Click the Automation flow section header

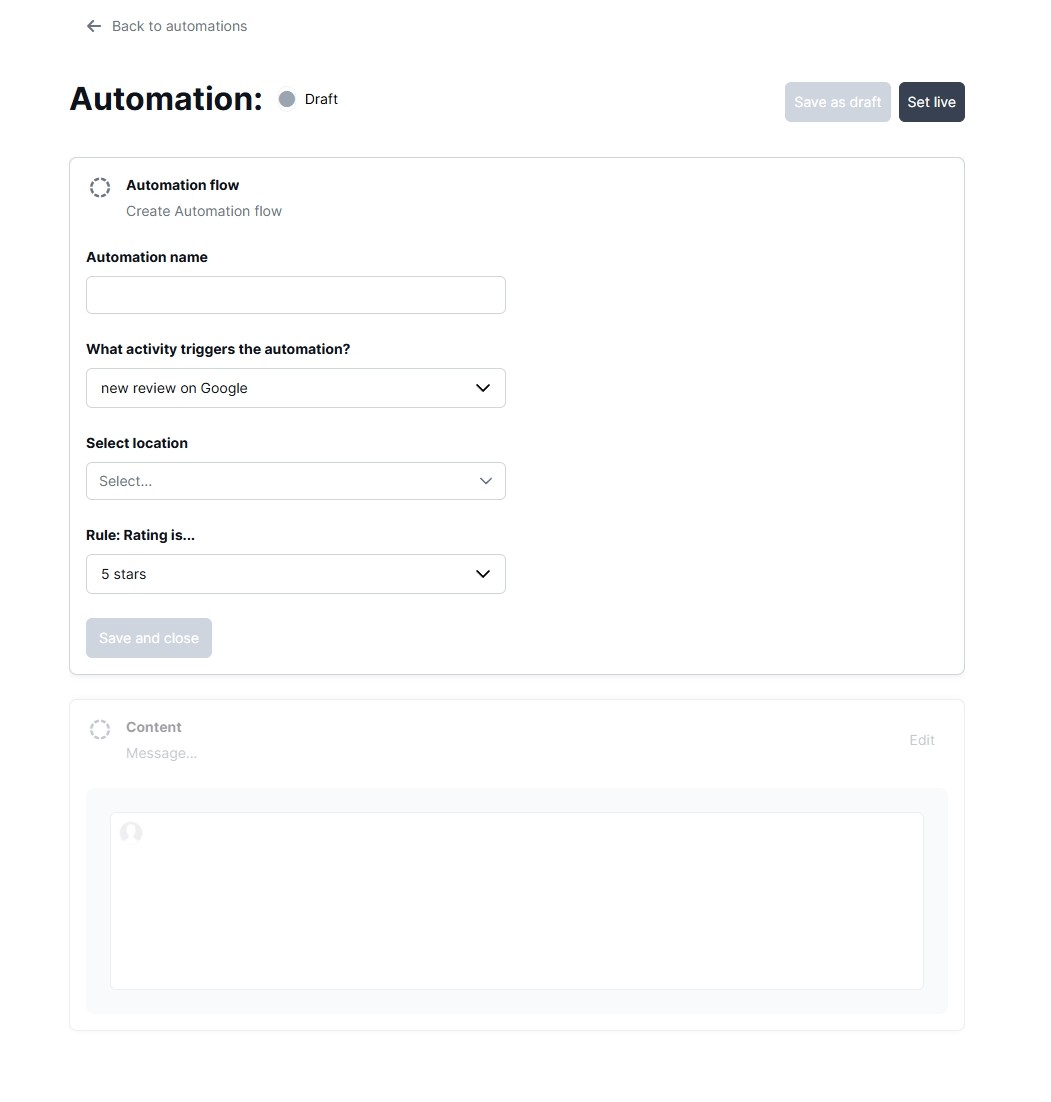182,185
